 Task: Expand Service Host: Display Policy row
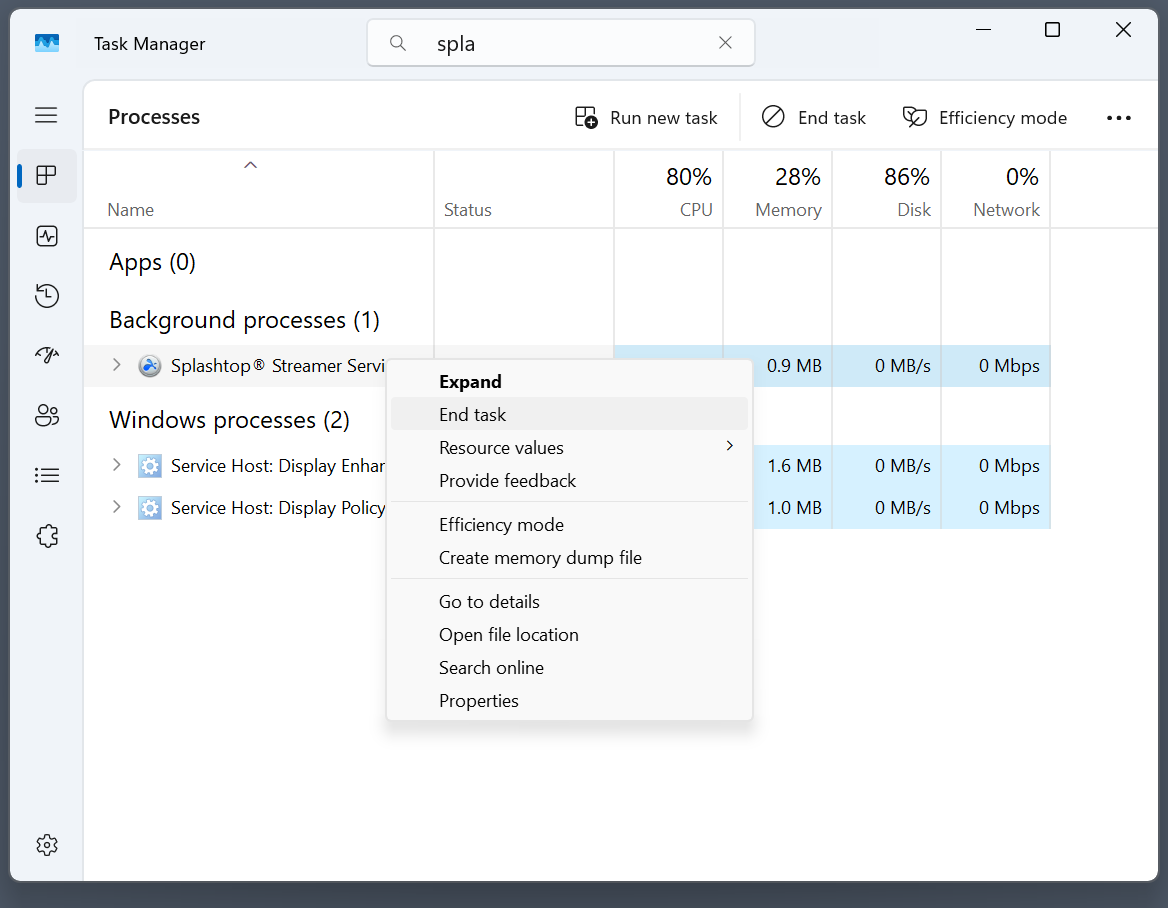[117, 508]
